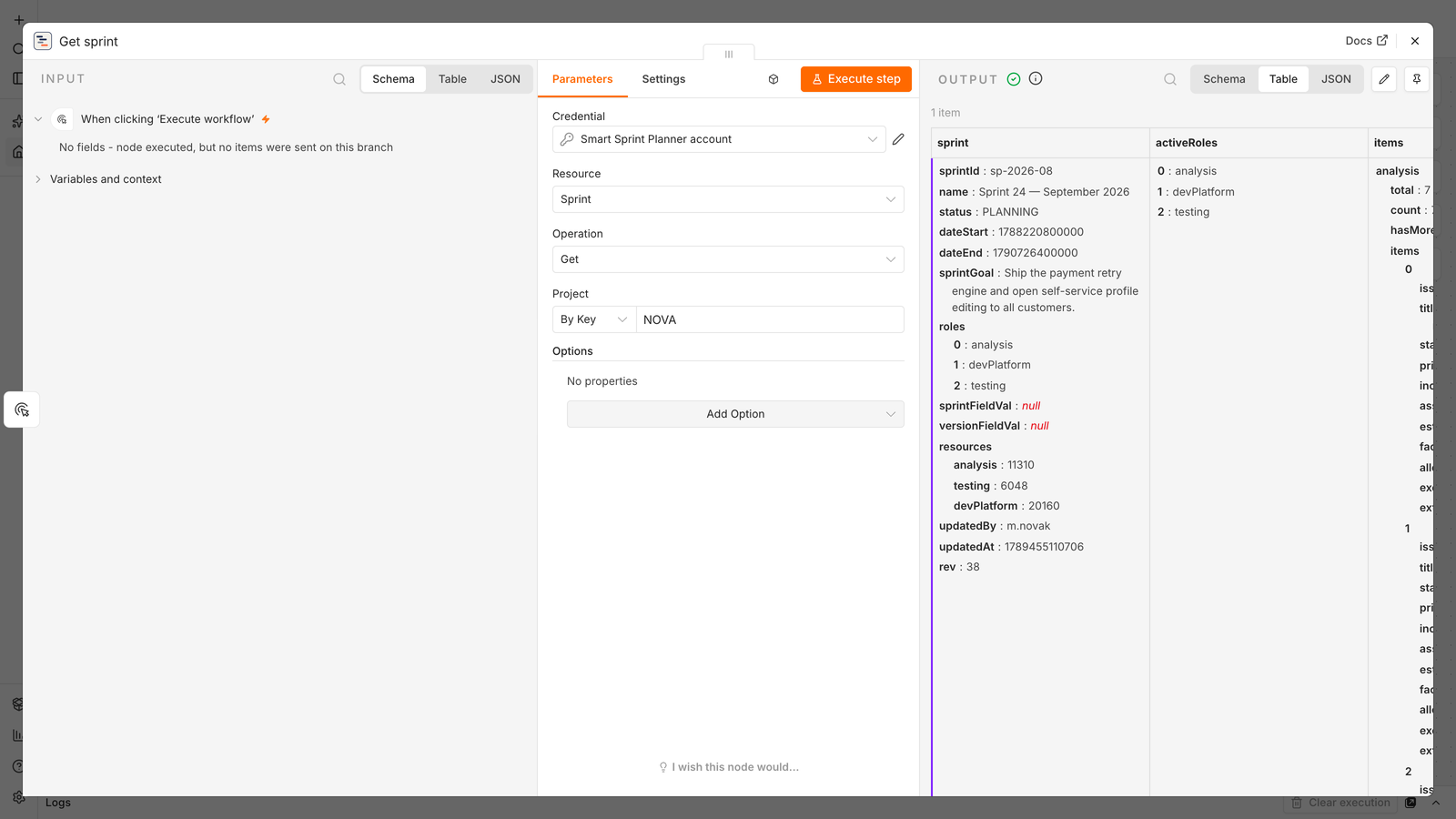Click the Project field containing NOVA
The width and height of the screenshot is (1456, 819).
770,319
